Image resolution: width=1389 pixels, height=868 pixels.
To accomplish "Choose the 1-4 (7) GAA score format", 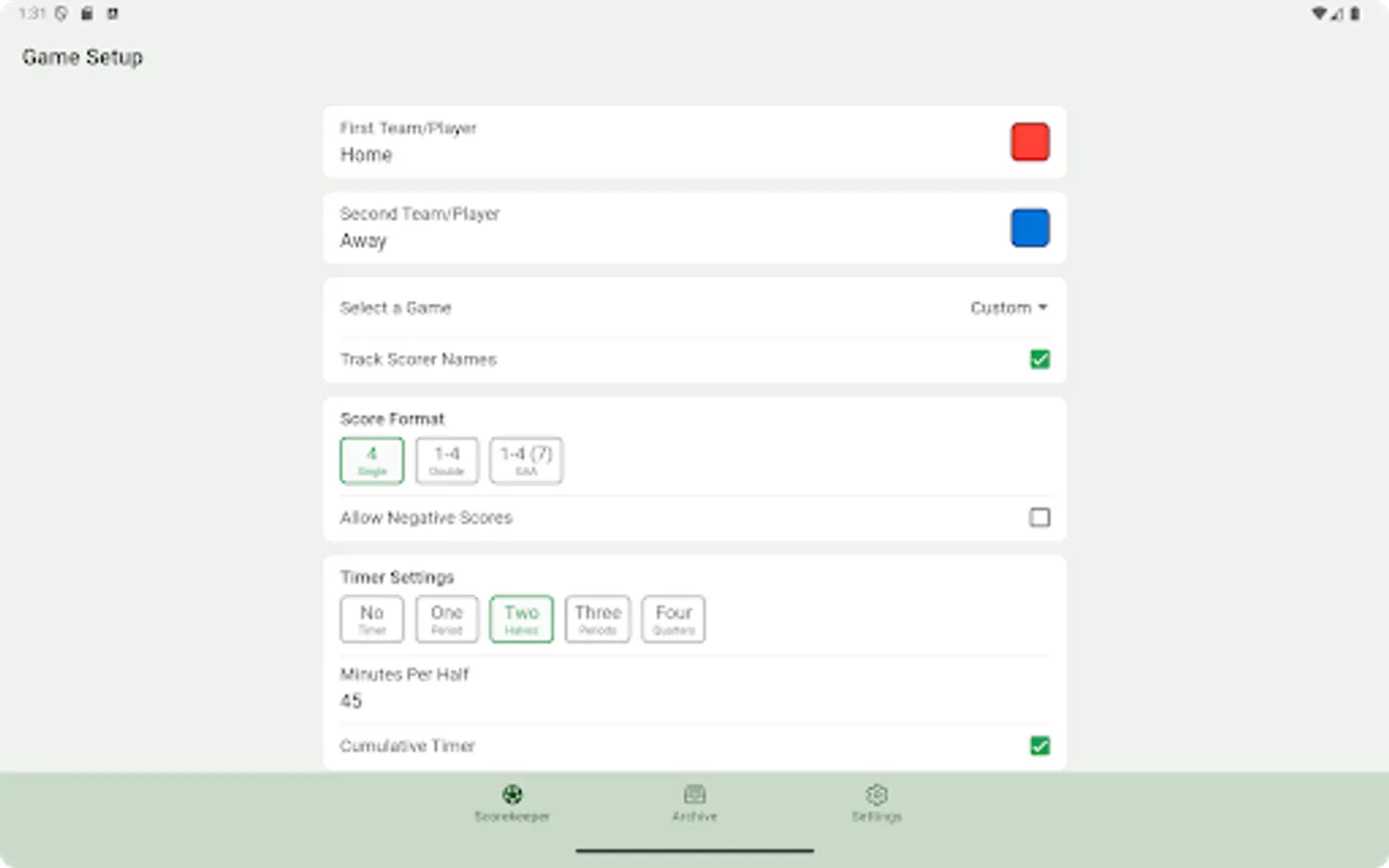I will tap(526, 460).
